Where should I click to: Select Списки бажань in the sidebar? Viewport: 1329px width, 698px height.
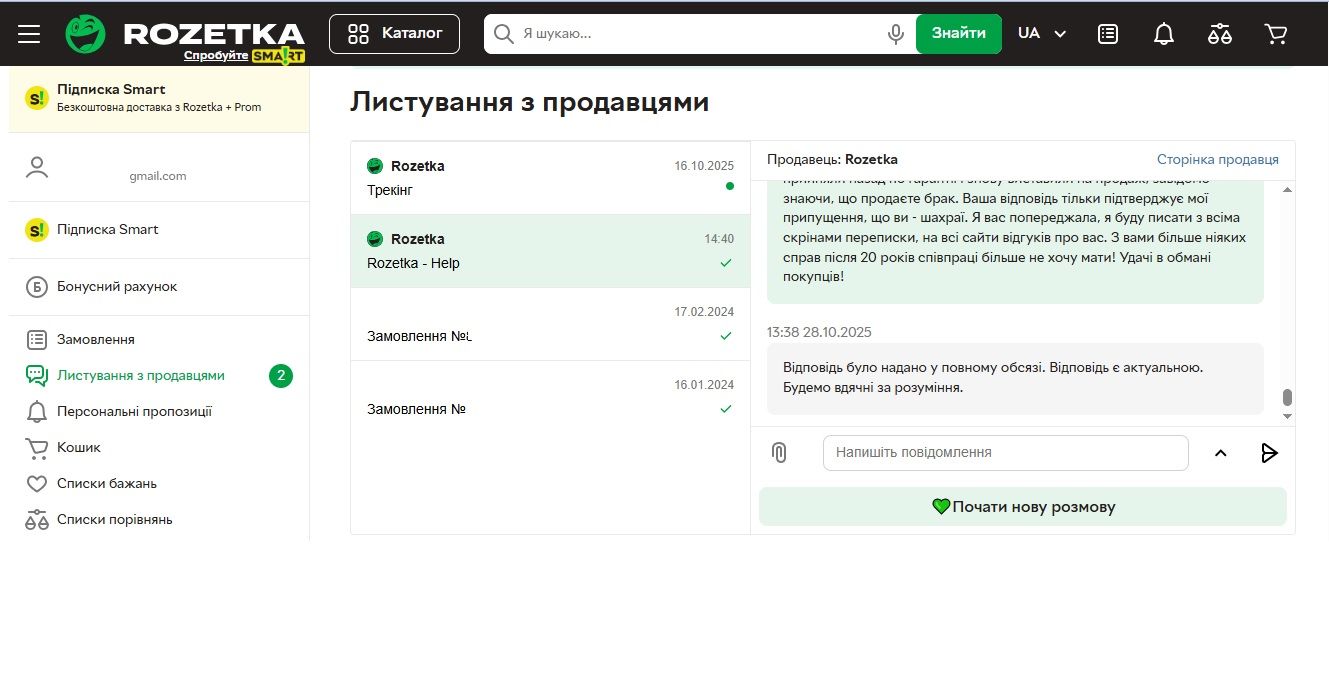tap(106, 484)
